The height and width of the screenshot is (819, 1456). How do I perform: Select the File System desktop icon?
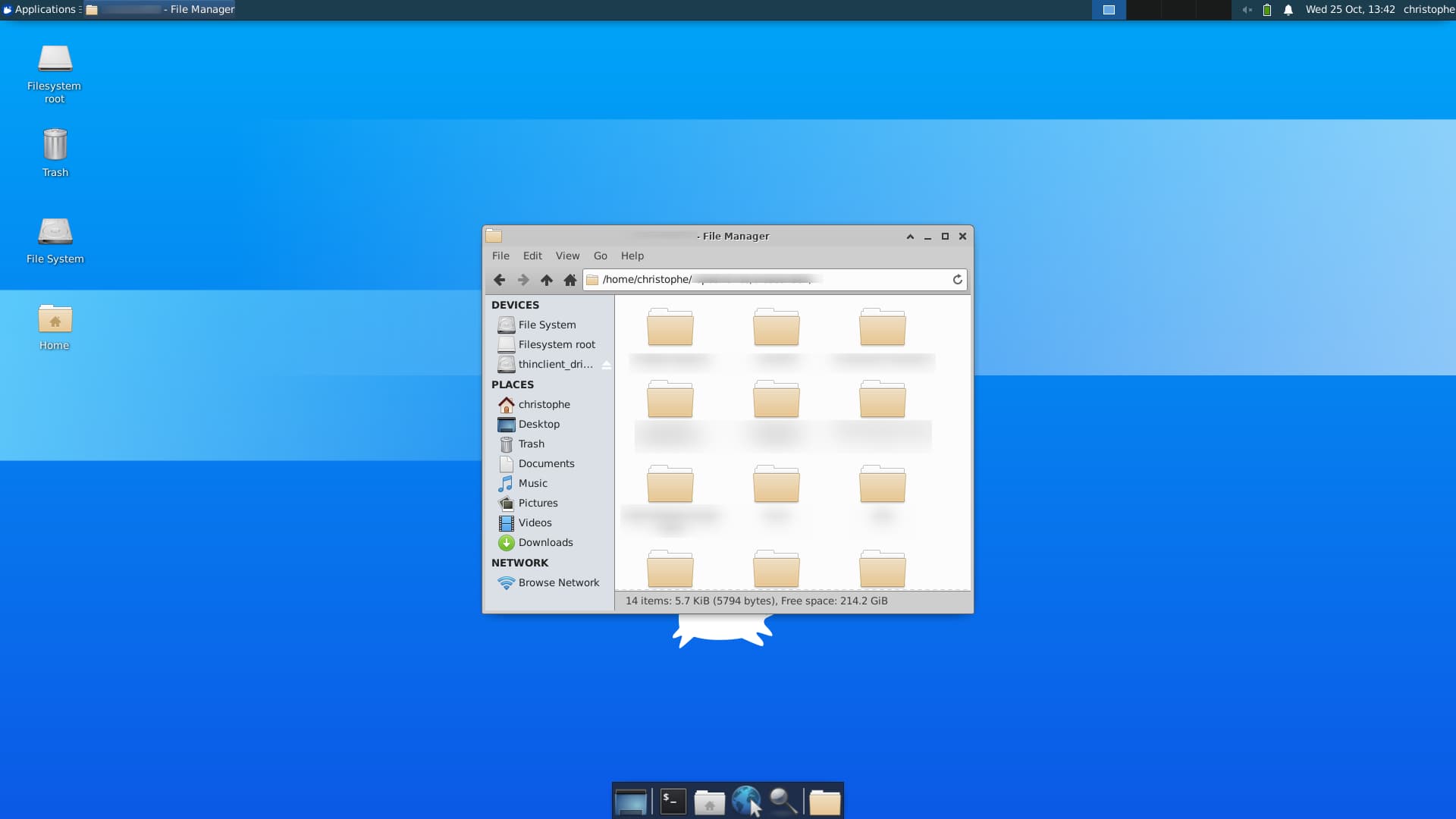click(55, 240)
